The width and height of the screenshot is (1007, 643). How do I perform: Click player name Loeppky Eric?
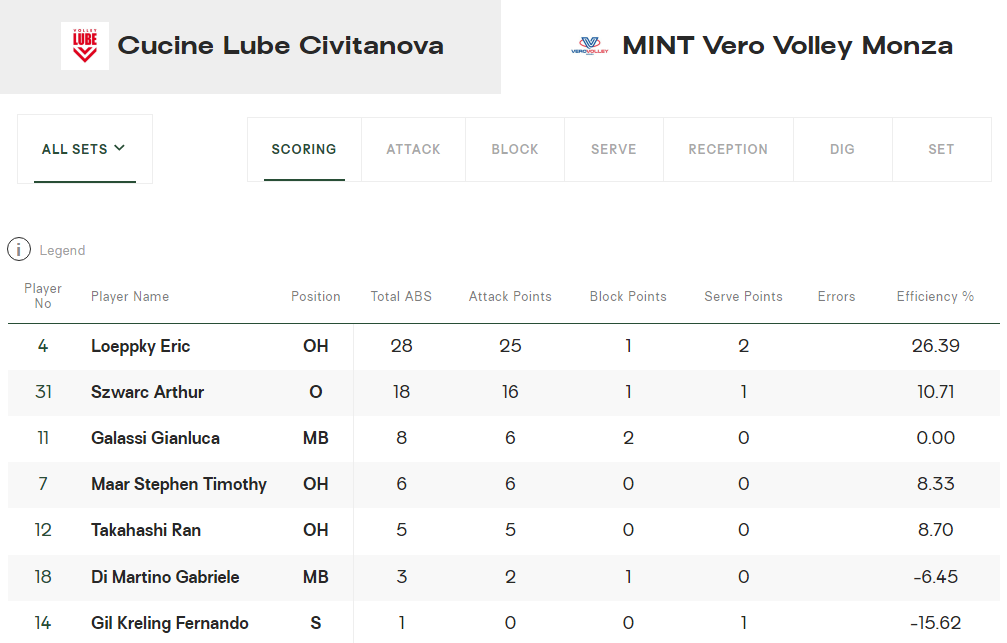(x=141, y=346)
